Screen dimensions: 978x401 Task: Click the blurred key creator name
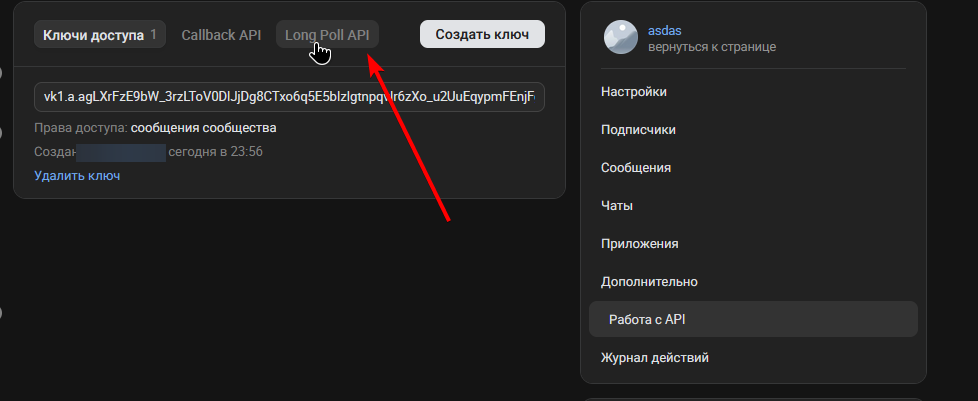point(121,152)
